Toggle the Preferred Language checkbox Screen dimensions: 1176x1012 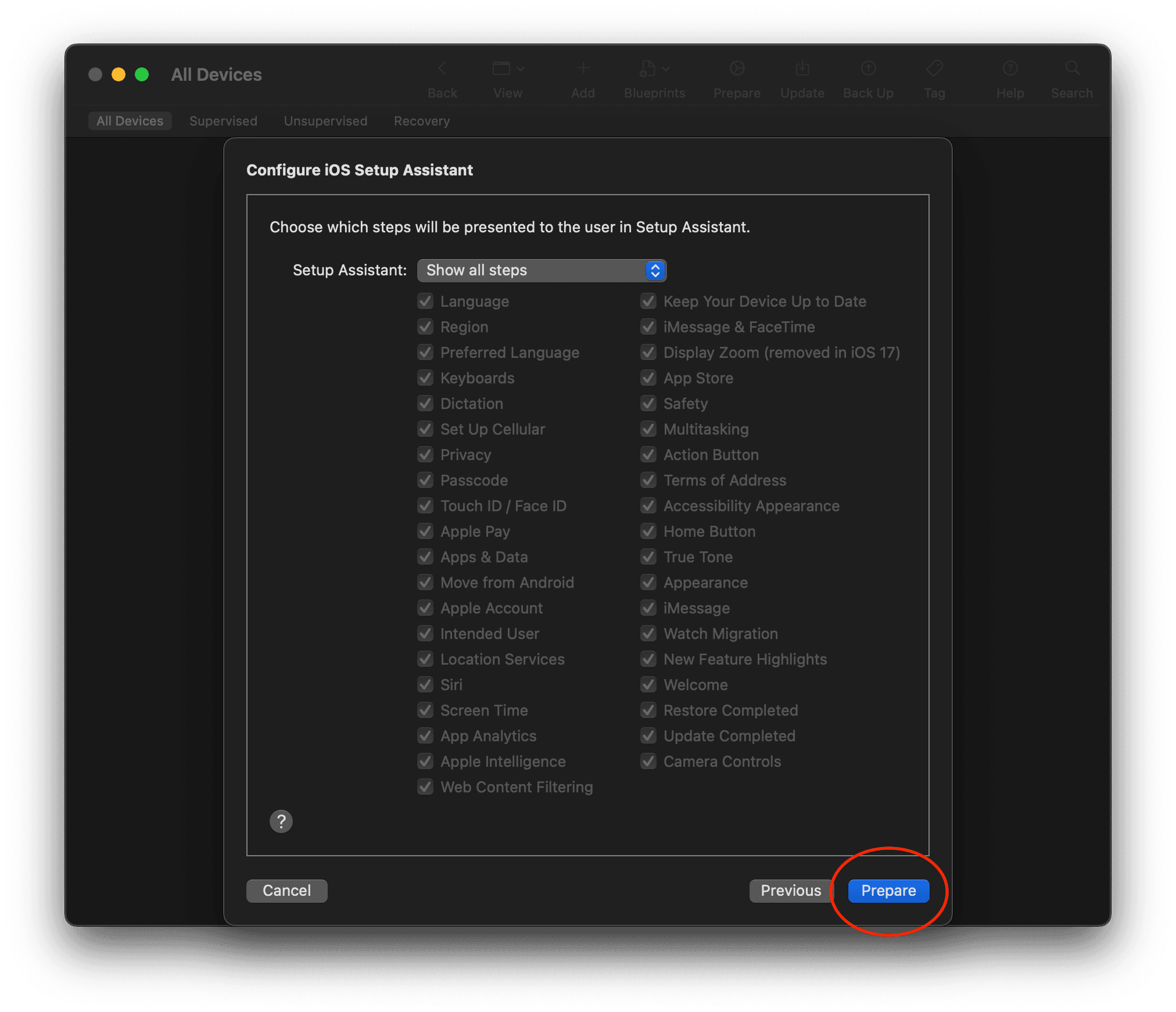pyautogui.click(x=425, y=353)
